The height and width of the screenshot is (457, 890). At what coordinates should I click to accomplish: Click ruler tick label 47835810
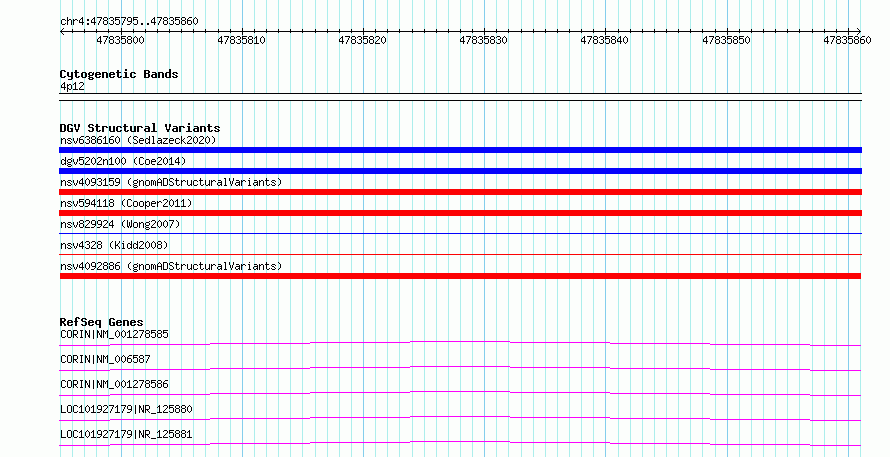coord(241,40)
